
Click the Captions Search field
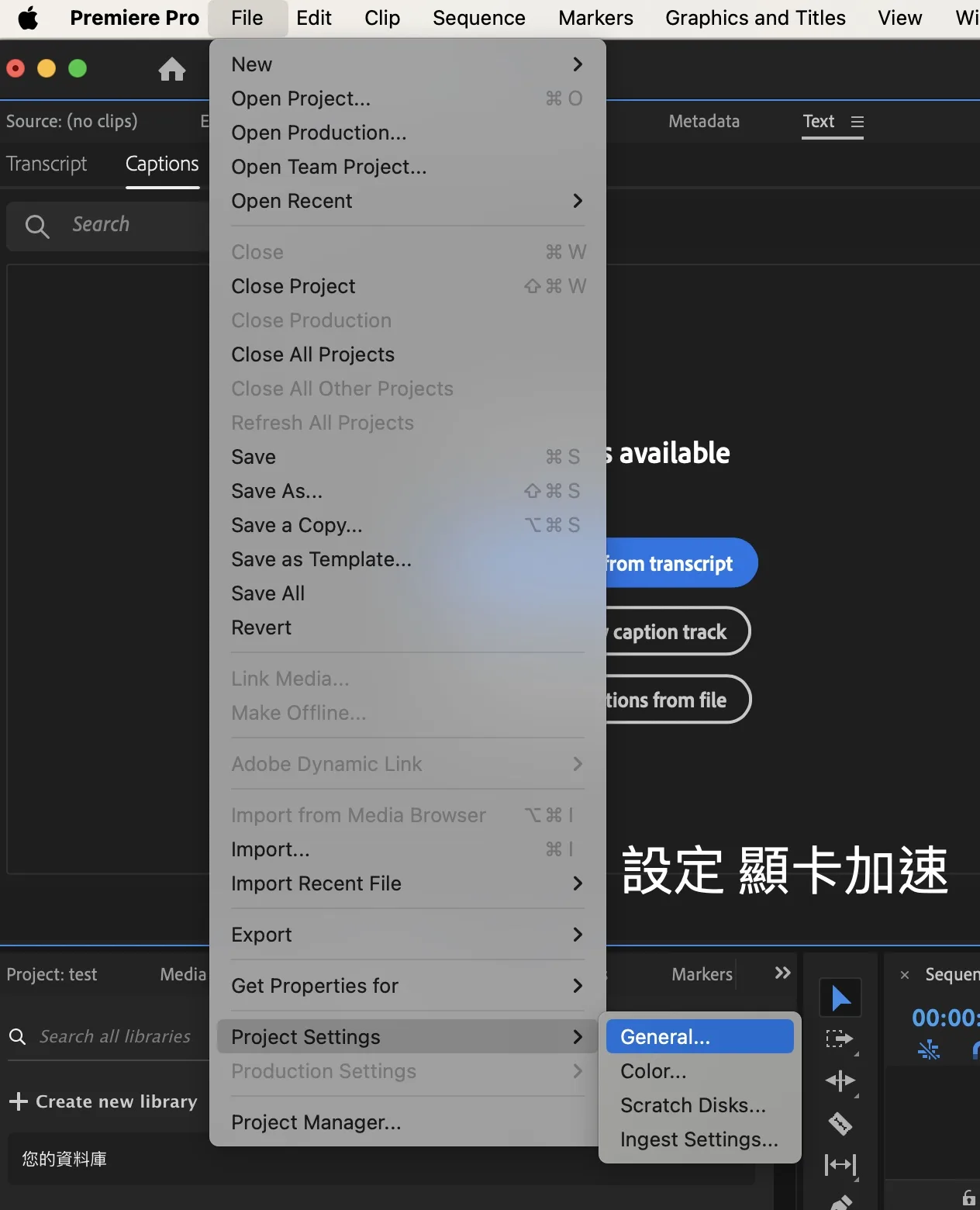coord(109,226)
